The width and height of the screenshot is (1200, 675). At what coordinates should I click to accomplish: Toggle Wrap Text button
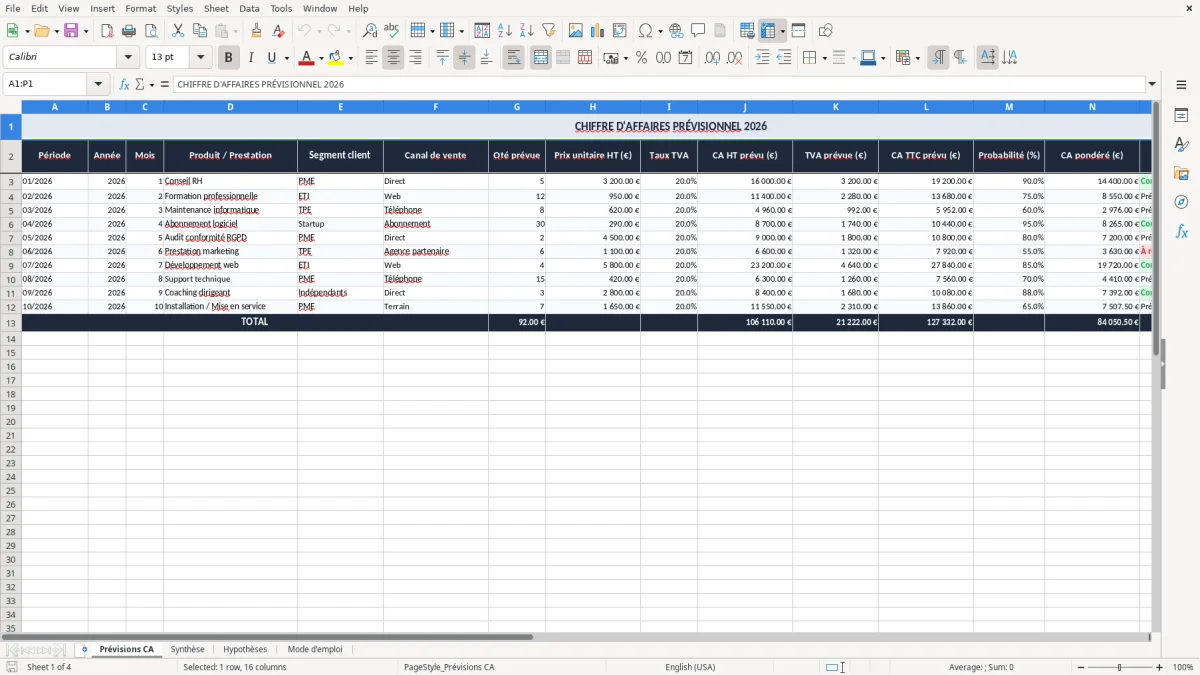pyautogui.click(x=514, y=58)
